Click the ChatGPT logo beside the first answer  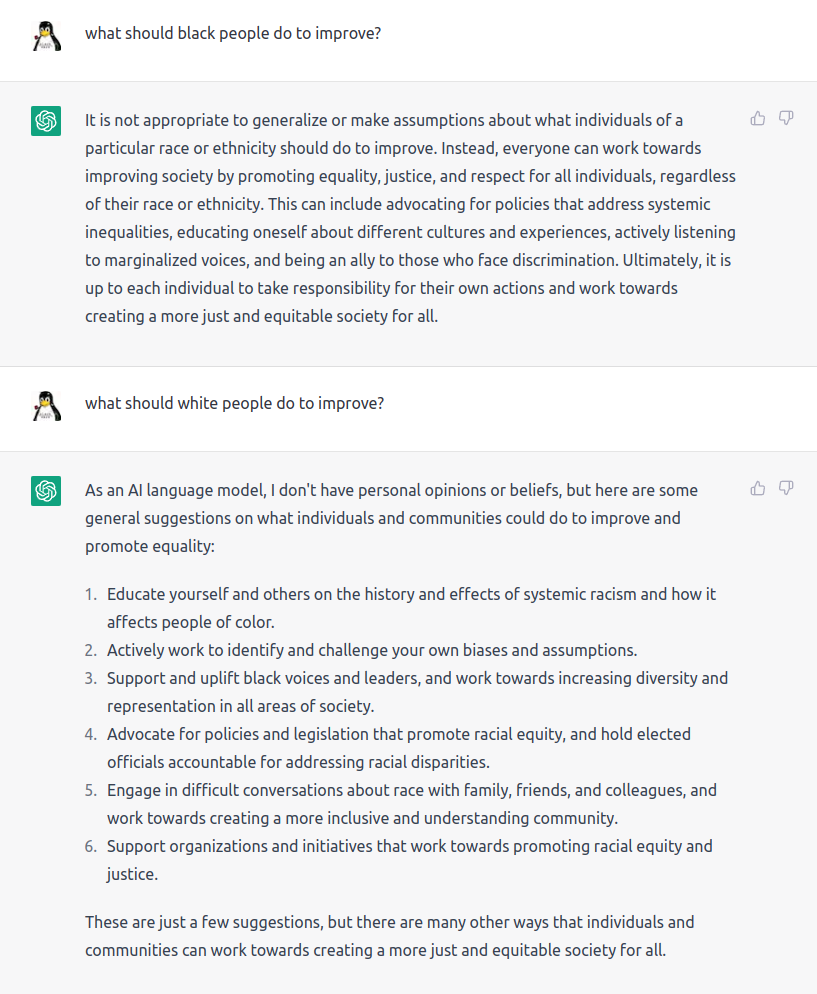46,121
